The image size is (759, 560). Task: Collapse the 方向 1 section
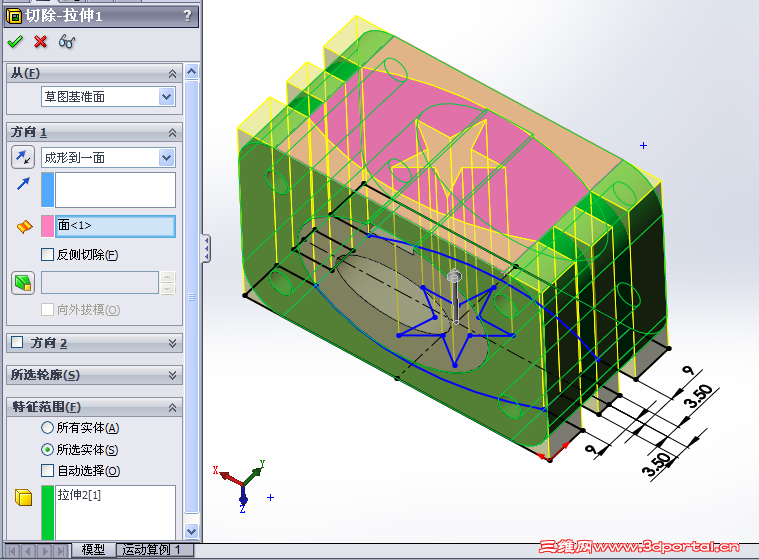click(172, 132)
